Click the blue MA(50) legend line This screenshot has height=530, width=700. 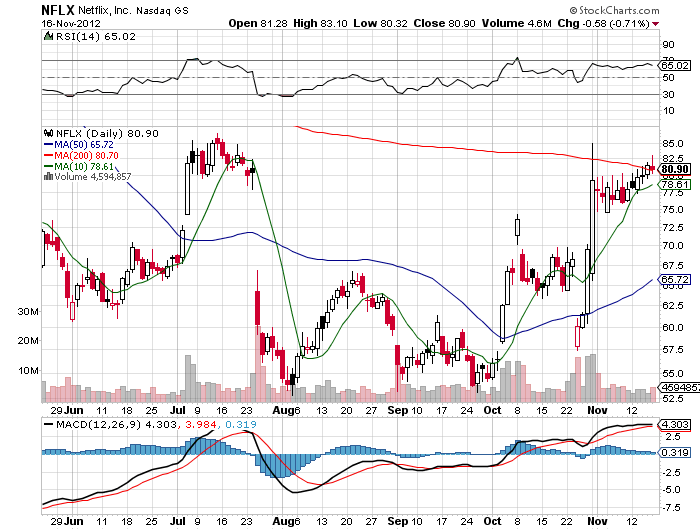coord(49,144)
